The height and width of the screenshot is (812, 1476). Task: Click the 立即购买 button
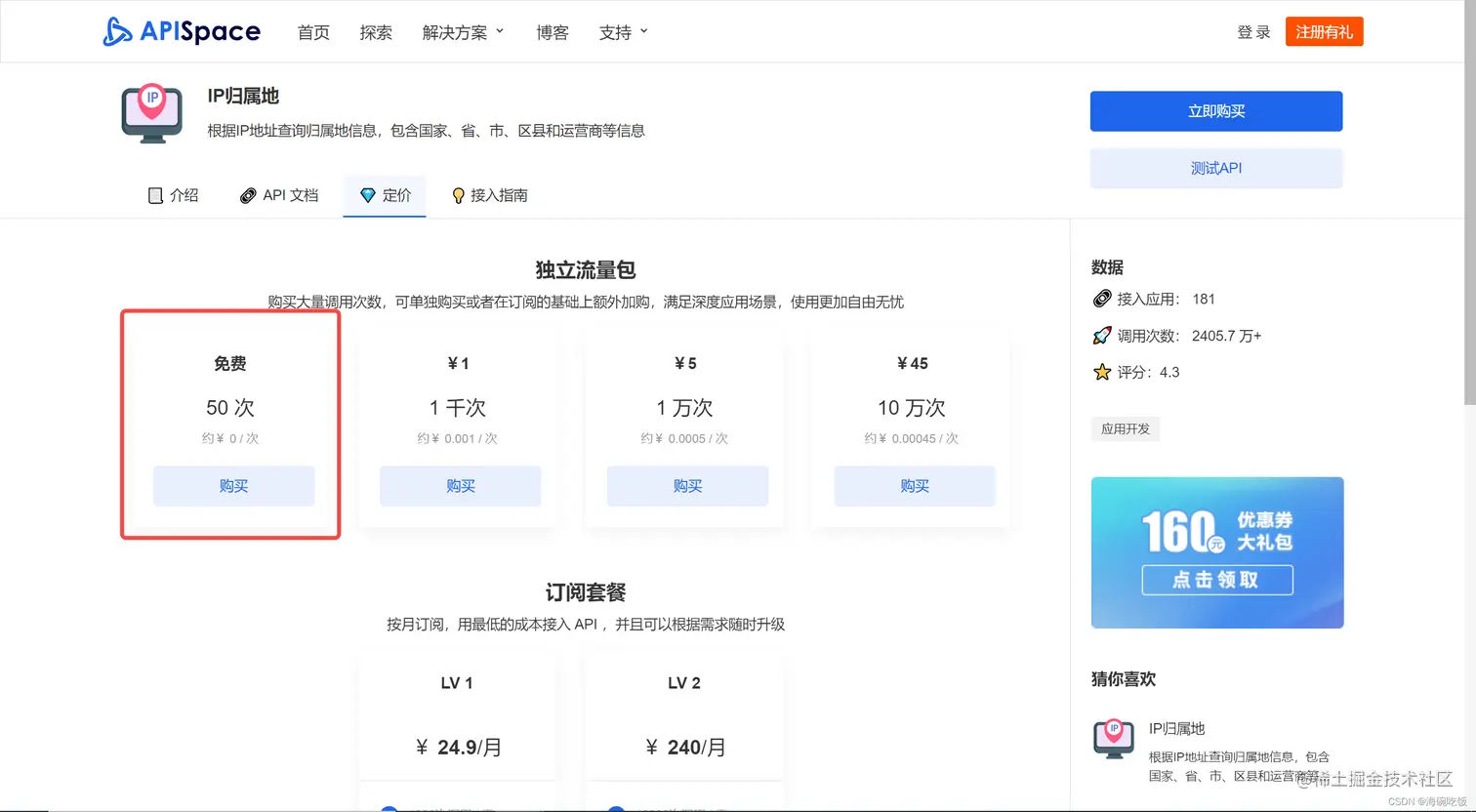1216,110
